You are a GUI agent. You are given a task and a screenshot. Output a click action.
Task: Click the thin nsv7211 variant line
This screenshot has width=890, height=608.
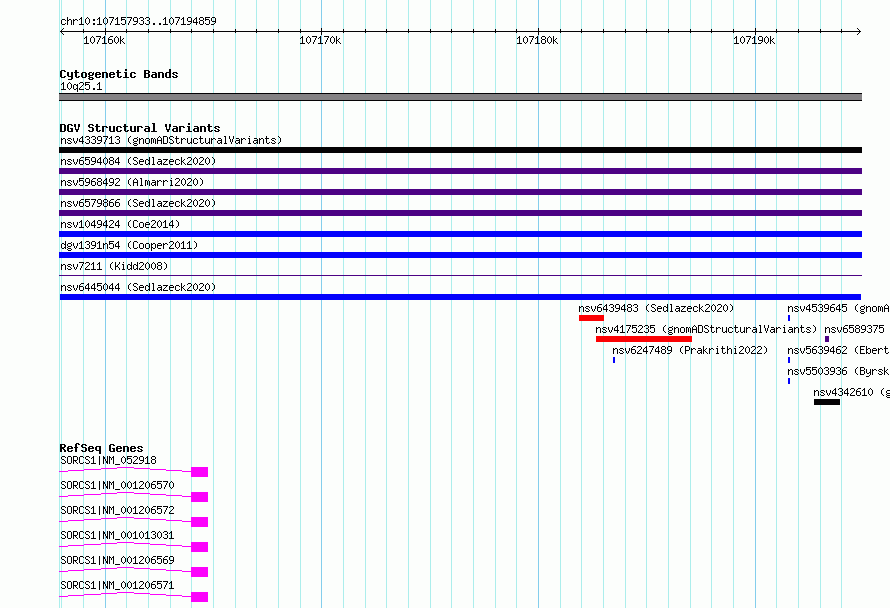(460, 276)
